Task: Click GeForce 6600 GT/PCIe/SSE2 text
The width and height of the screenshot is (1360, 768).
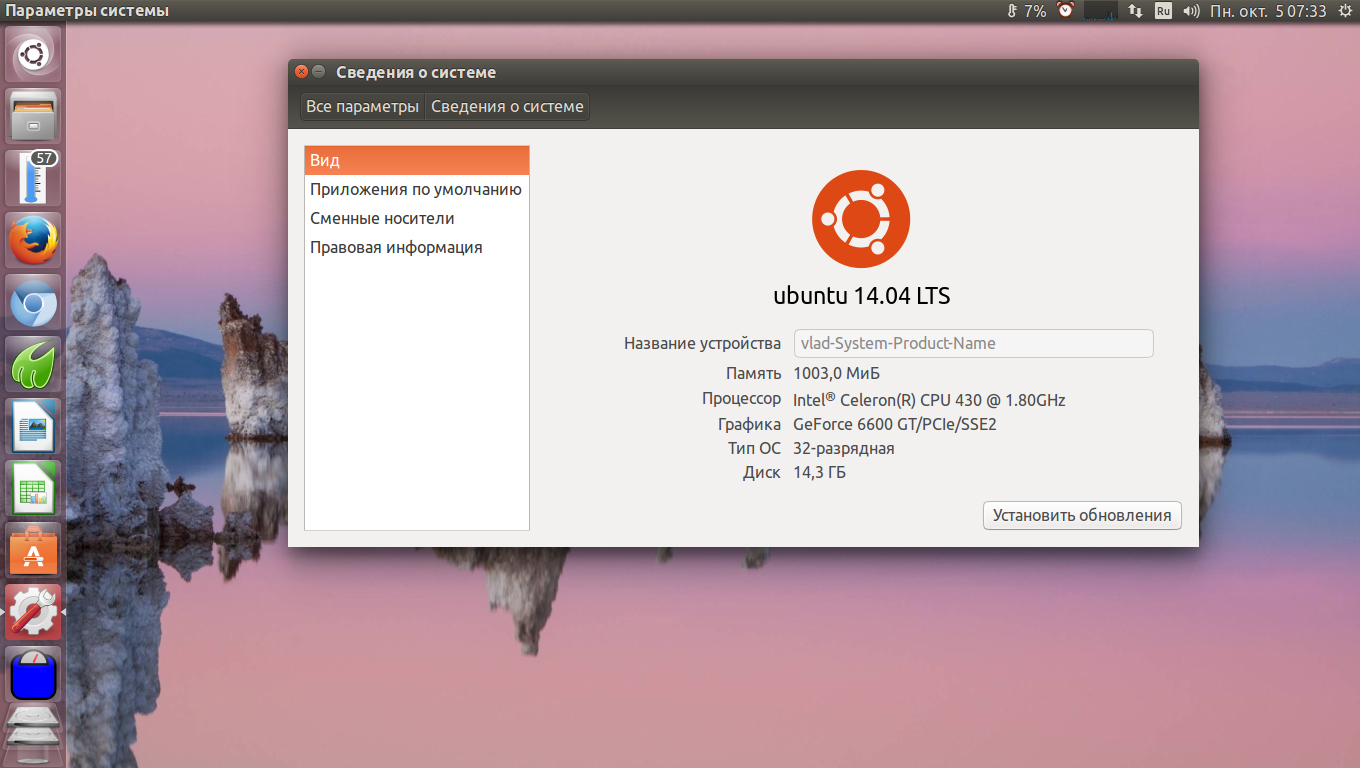Action: 895,424
